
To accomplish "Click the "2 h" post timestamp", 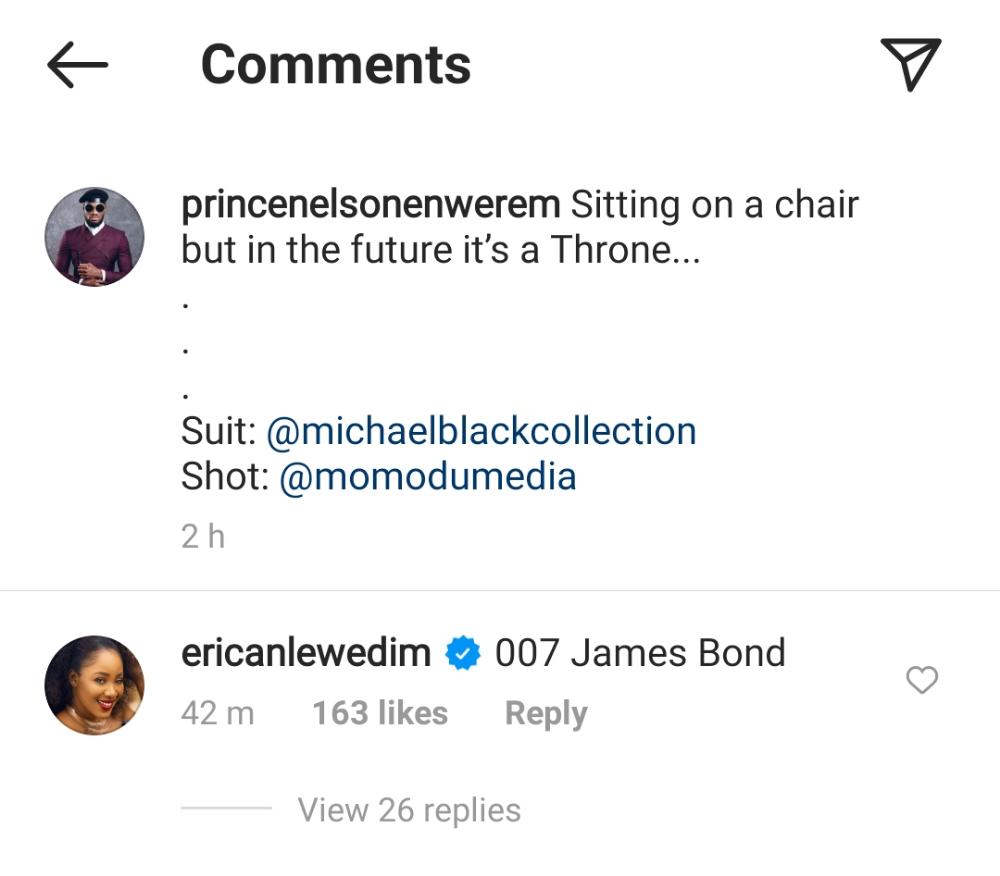I will (x=203, y=537).
